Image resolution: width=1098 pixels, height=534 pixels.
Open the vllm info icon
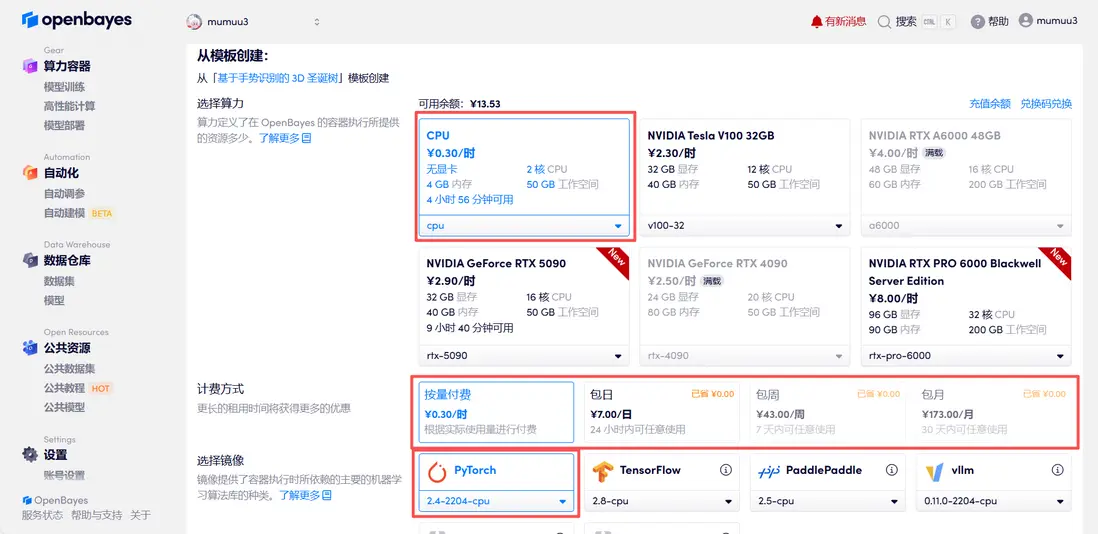point(1057,470)
